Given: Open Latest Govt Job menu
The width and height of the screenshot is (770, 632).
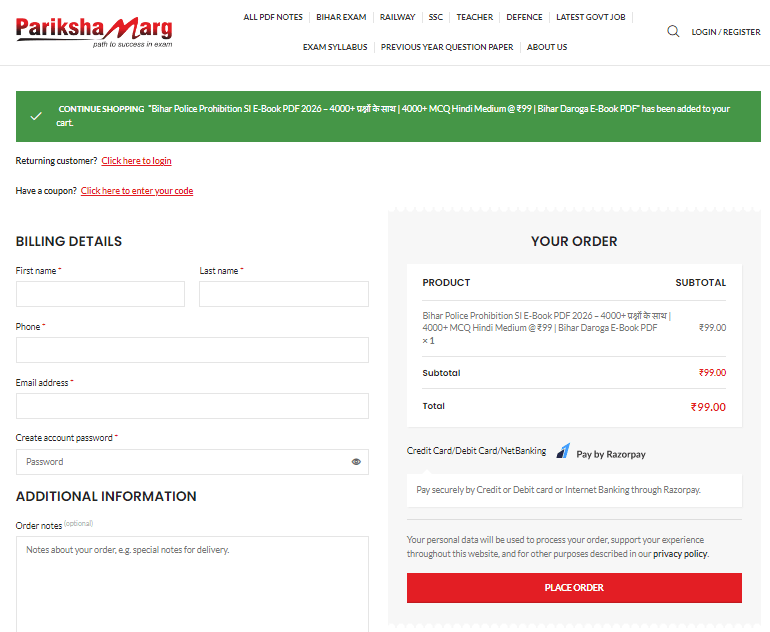Looking at the screenshot, I should point(590,17).
